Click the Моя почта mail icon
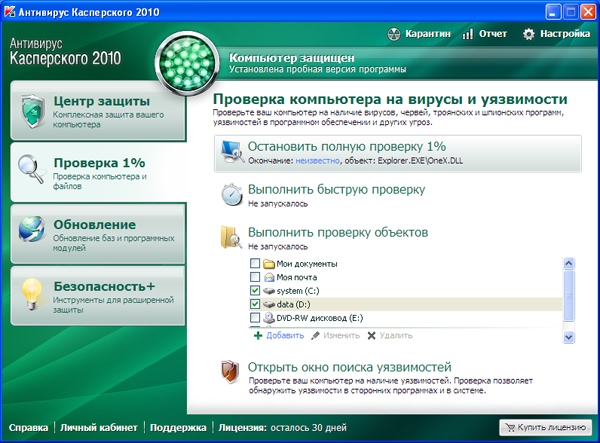Image resolution: width=600 pixels, height=443 pixels. click(269, 277)
